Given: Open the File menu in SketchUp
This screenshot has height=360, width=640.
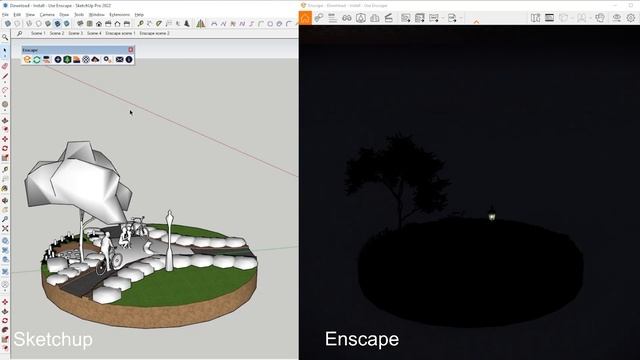Looking at the screenshot, I should pyautogui.click(x=5, y=15).
